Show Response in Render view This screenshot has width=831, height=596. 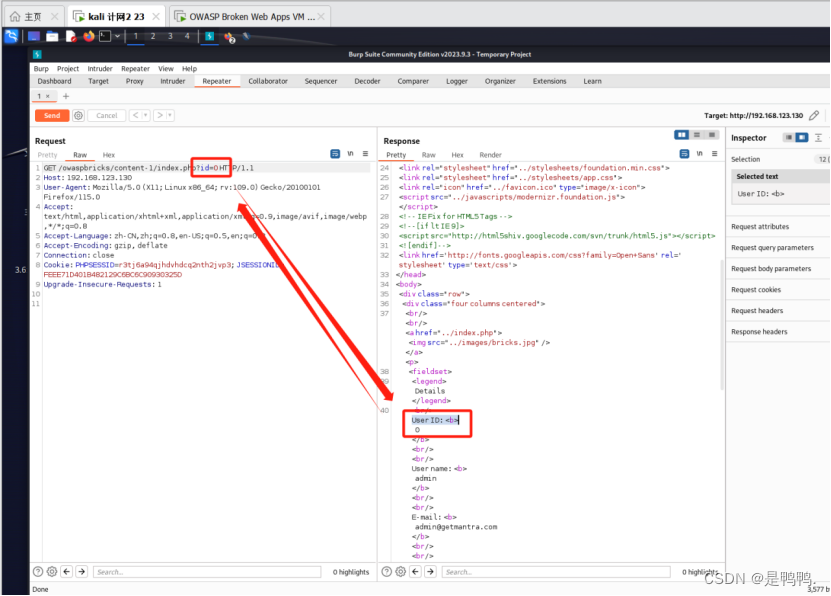point(490,155)
